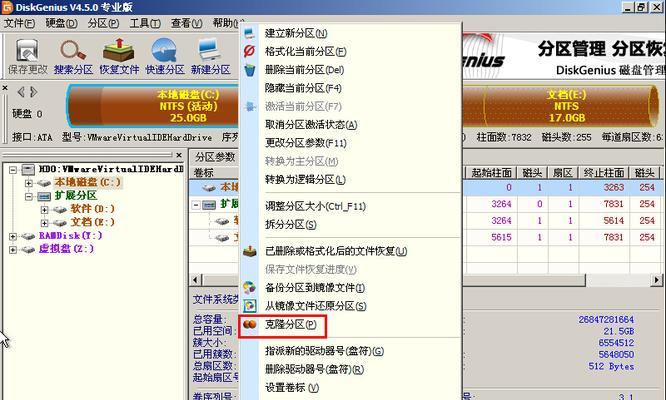Collapse 扩展分区 row in partition table
This screenshot has width=666, height=400.
(196, 205)
